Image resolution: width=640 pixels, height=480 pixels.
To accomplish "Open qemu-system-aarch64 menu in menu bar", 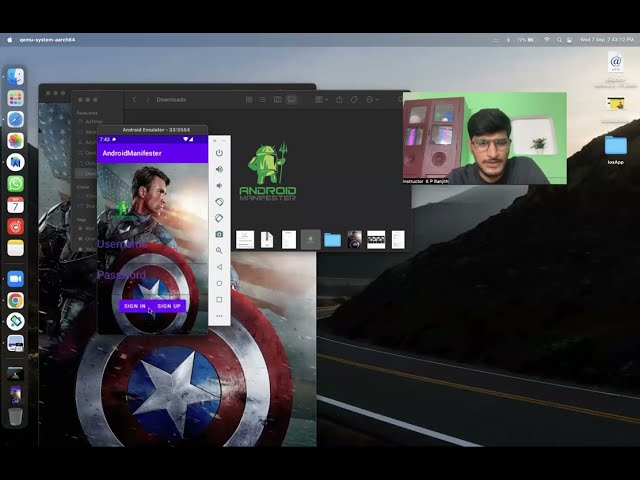I will (x=47, y=40).
